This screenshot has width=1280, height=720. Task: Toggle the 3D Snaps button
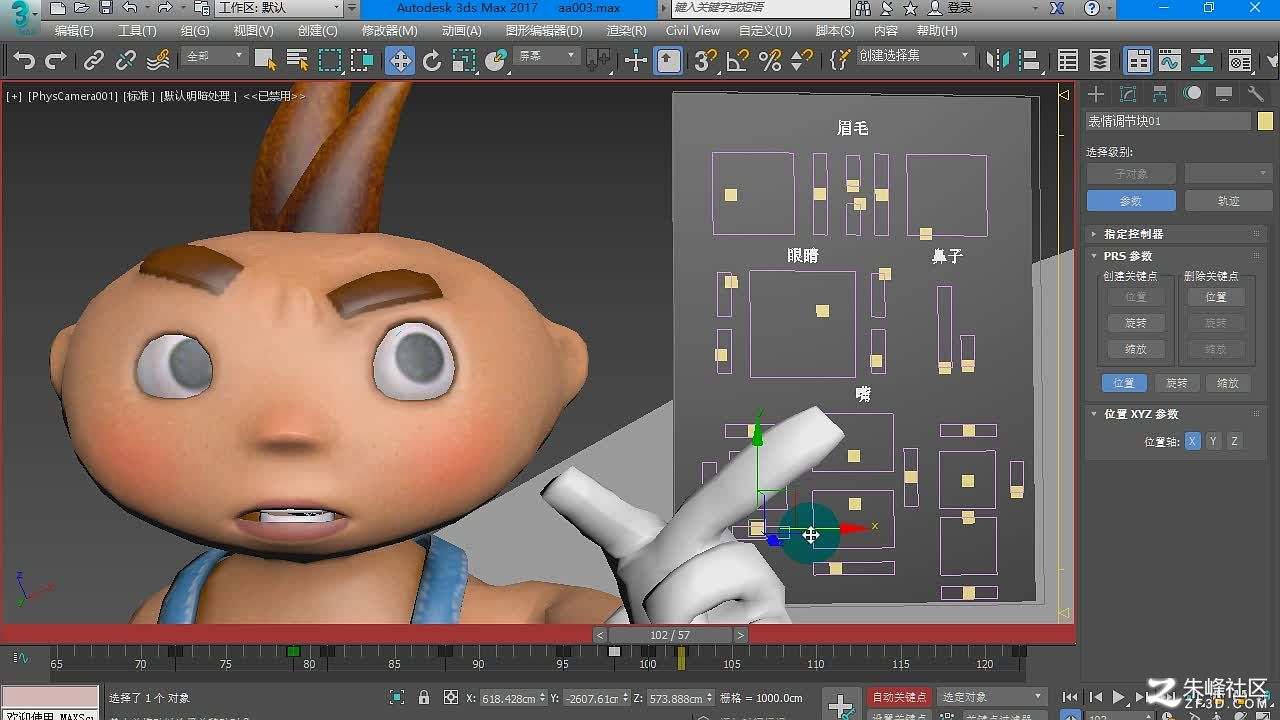[x=706, y=61]
